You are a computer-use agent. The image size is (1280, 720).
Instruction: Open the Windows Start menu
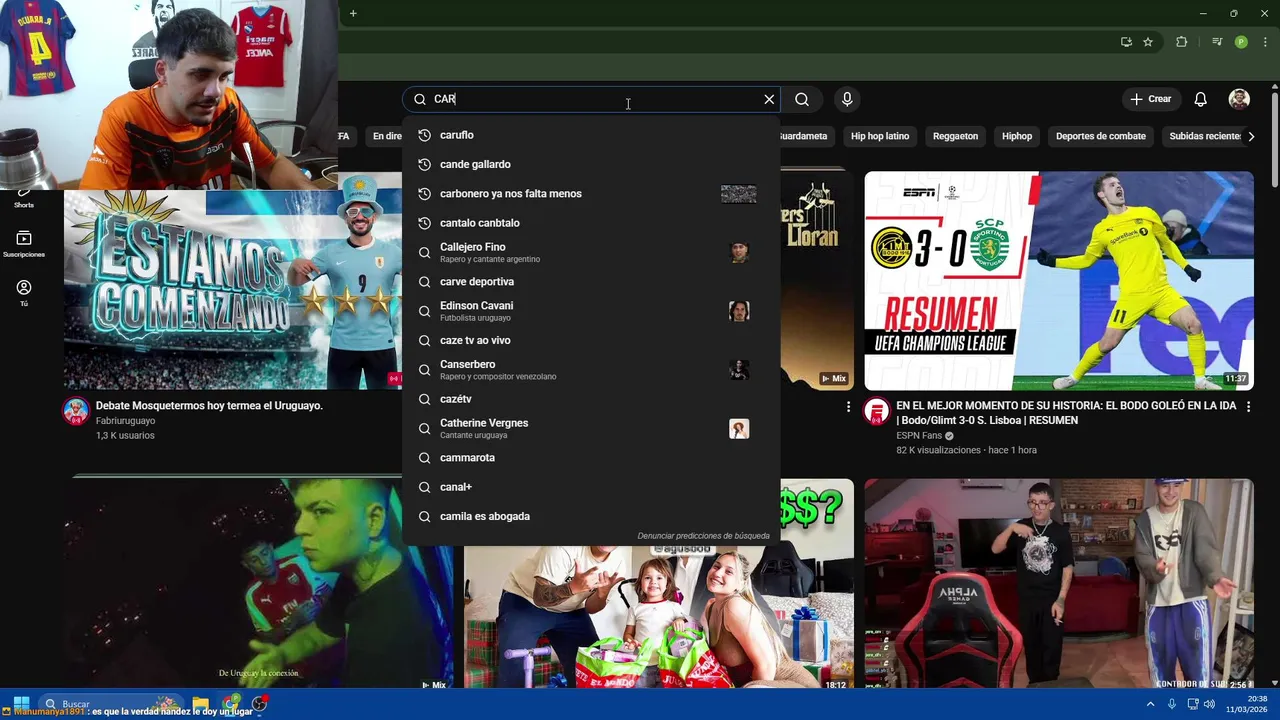(21, 704)
